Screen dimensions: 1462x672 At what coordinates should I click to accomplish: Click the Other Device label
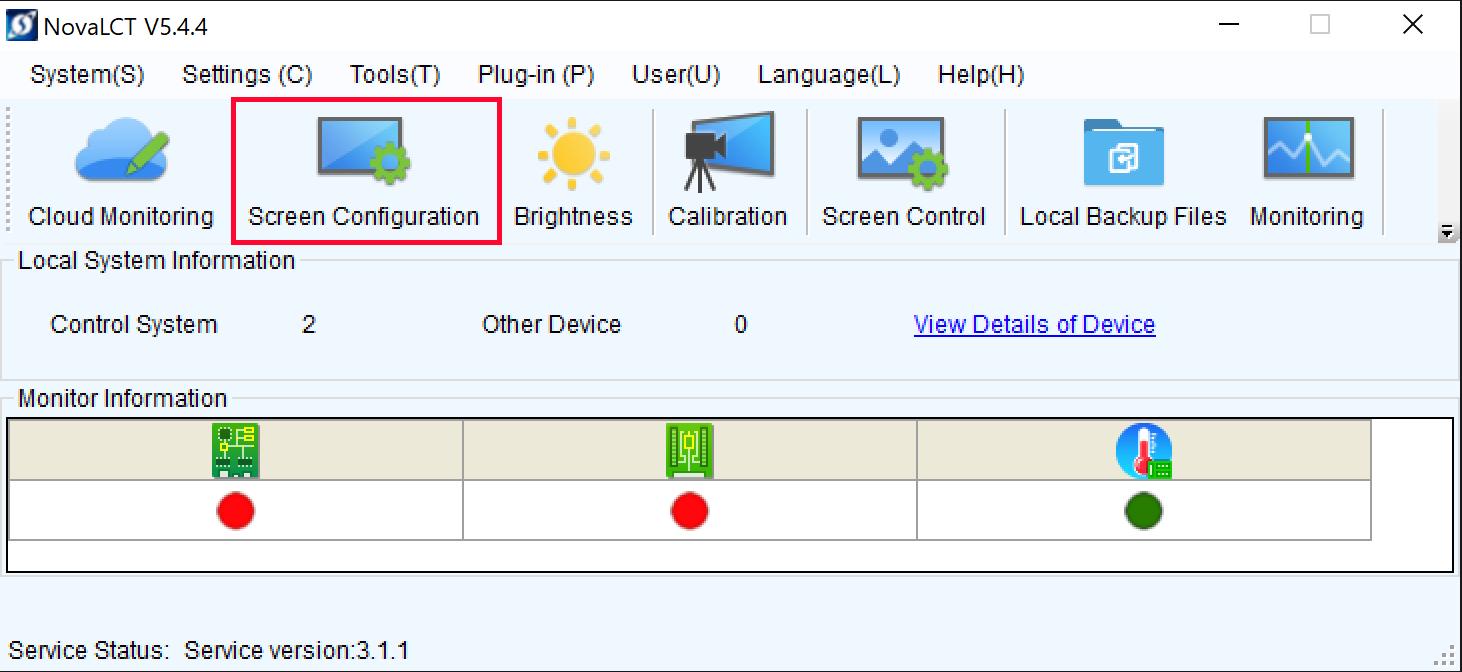tap(551, 324)
